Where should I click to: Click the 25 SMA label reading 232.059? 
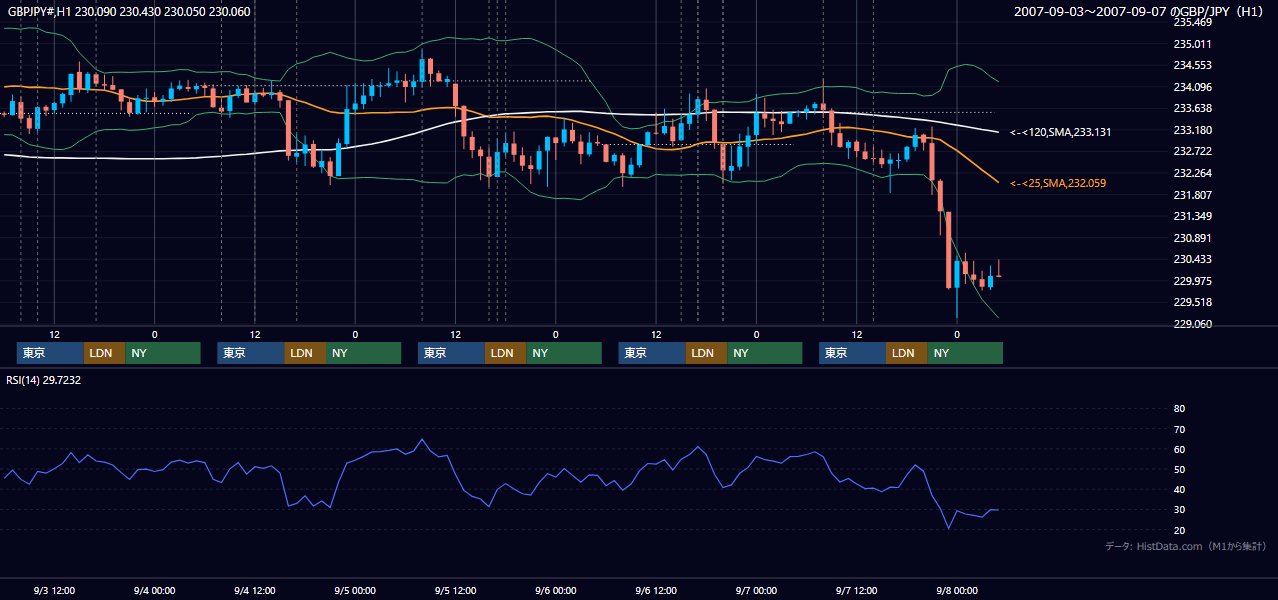pyautogui.click(x=1058, y=184)
